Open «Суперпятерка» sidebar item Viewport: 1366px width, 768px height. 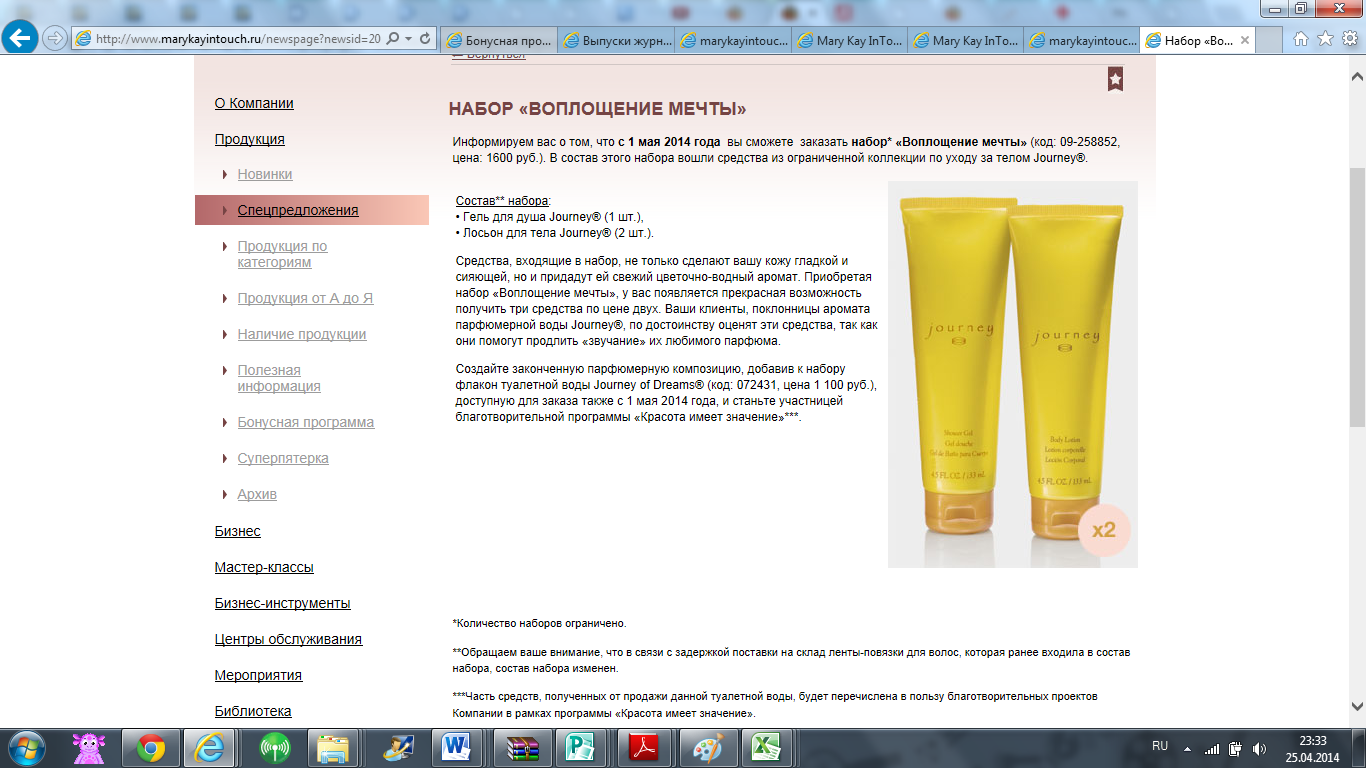click(283, 458)
